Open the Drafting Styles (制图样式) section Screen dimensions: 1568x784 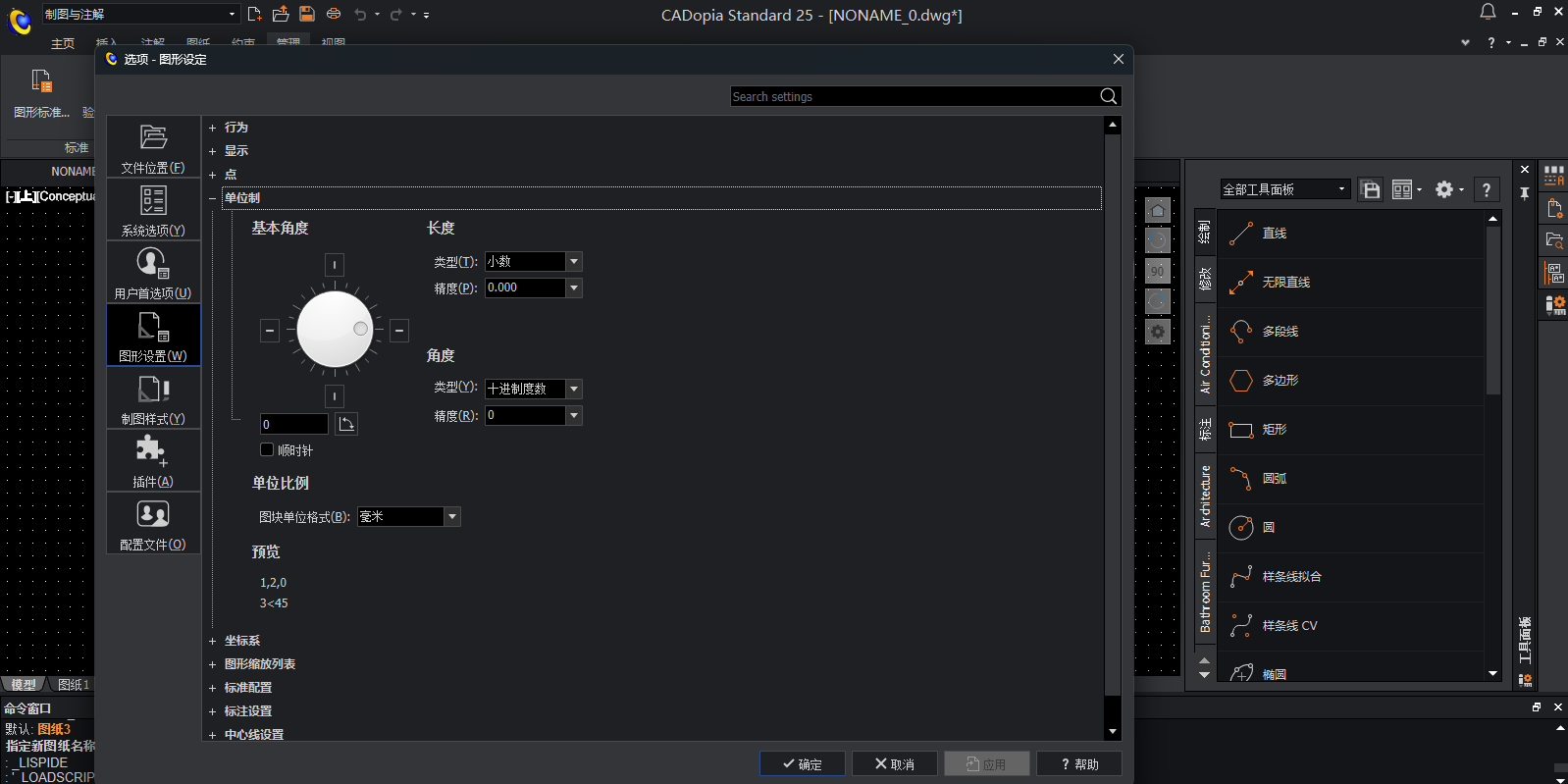[153, 398]
